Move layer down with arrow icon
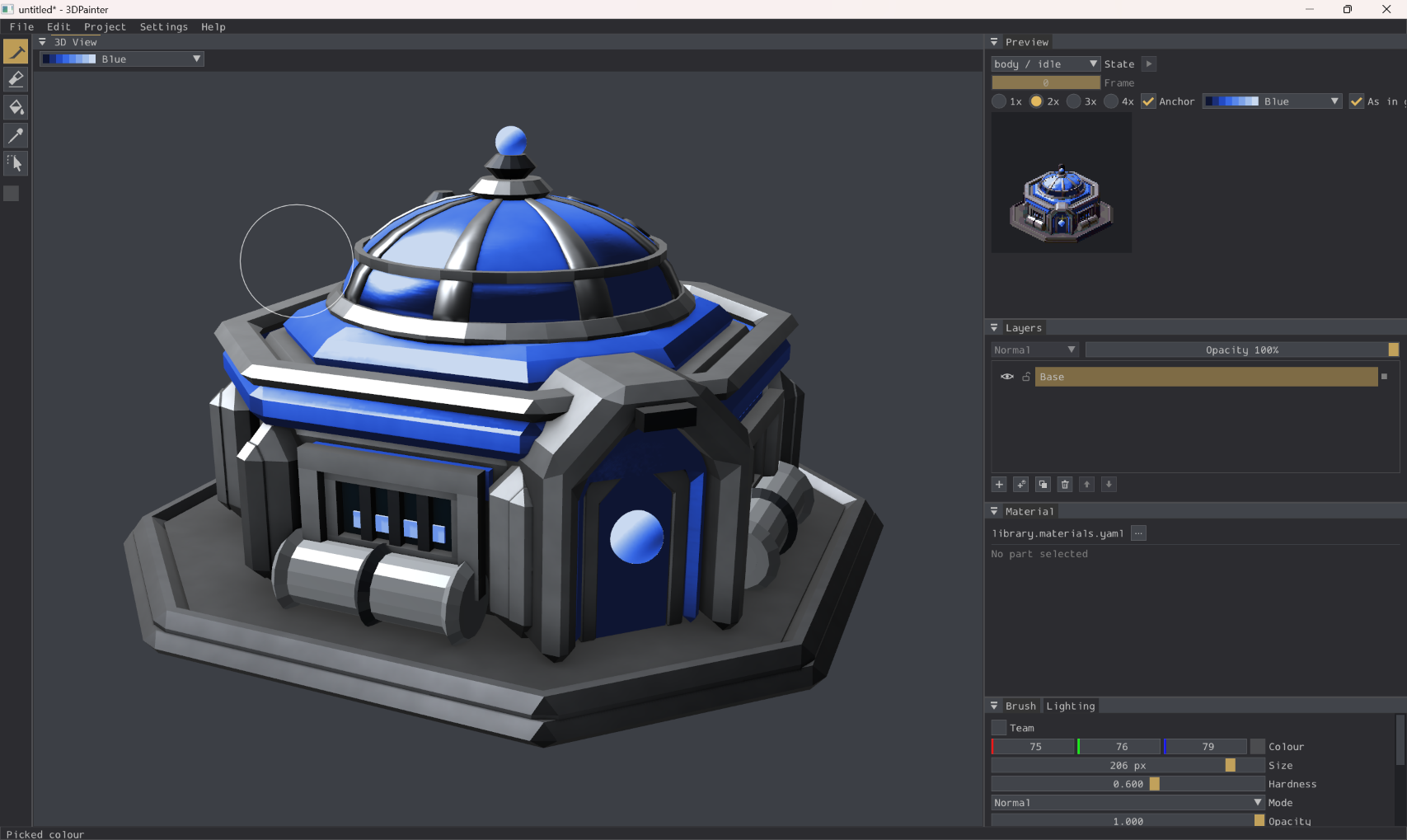This screenshot has height=840, width=1407. coord(1109,485)
